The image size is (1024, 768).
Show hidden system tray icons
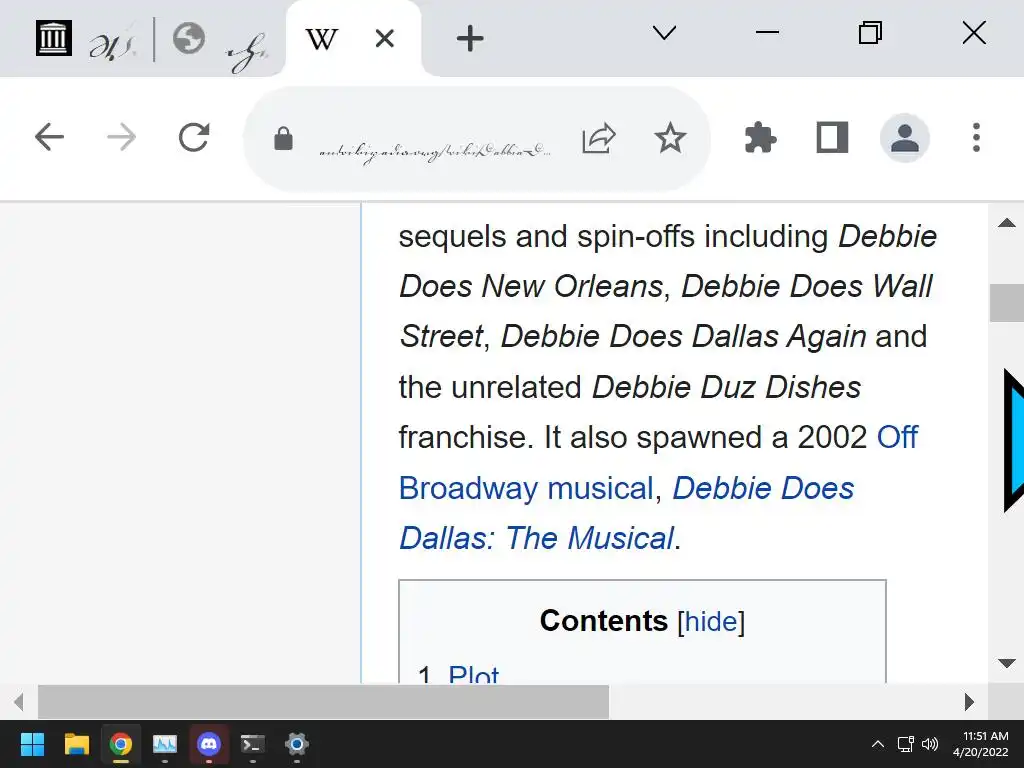(x=878, y=744)
